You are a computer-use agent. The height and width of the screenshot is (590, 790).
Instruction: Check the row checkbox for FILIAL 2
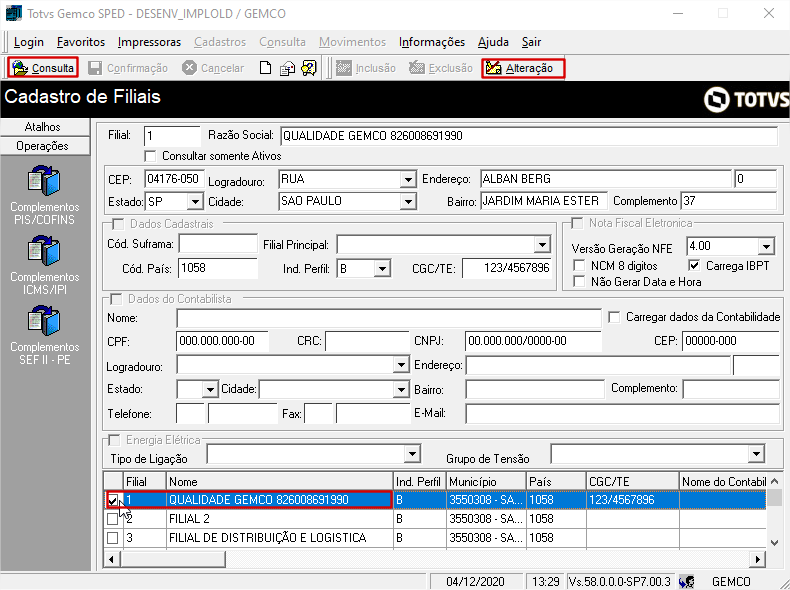113,519
